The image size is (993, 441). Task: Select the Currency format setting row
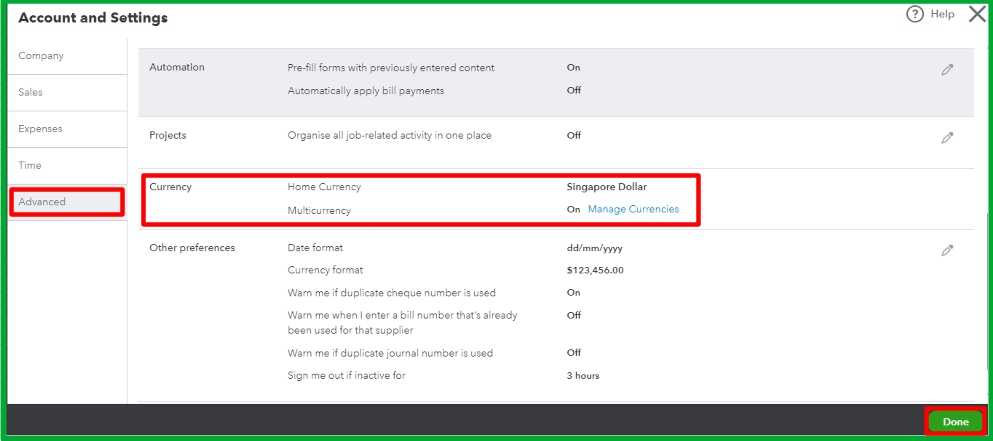point(325,270)
